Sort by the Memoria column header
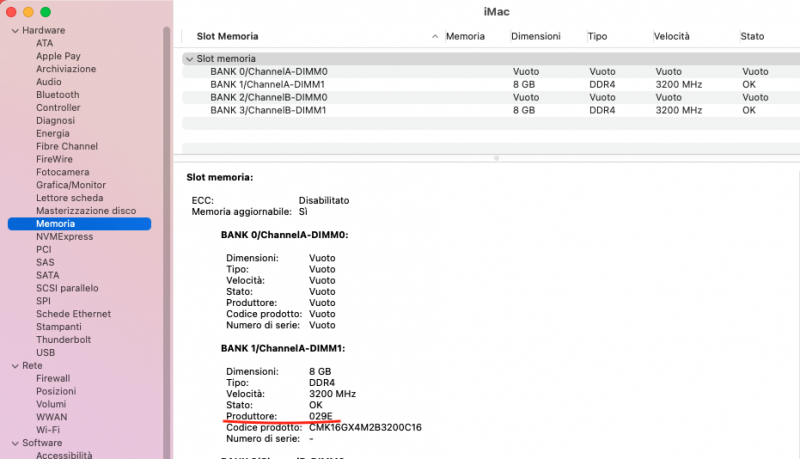Image resolution: width=800 pixels, height=459 pixels. pos(465,36)
